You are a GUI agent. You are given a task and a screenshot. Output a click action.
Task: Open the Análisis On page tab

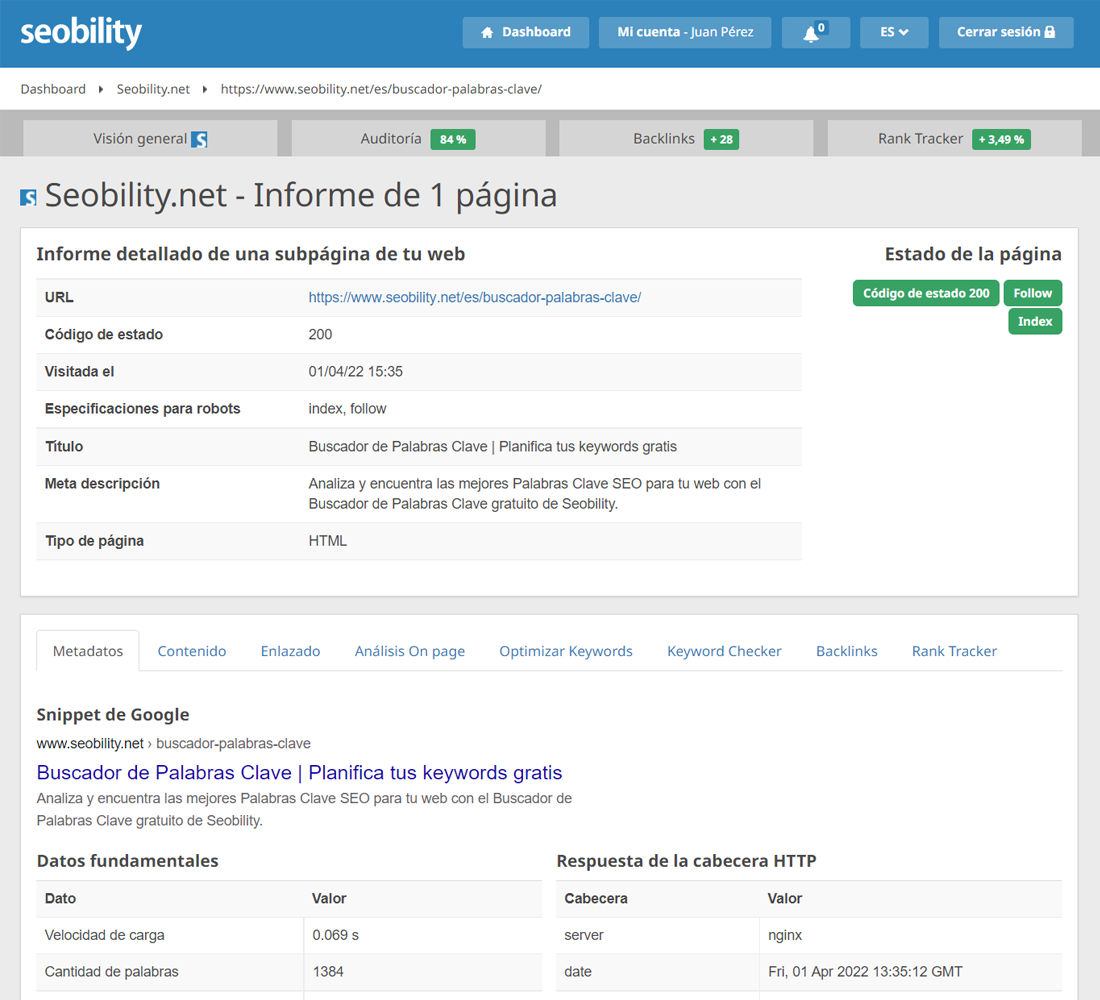(410, 651)
